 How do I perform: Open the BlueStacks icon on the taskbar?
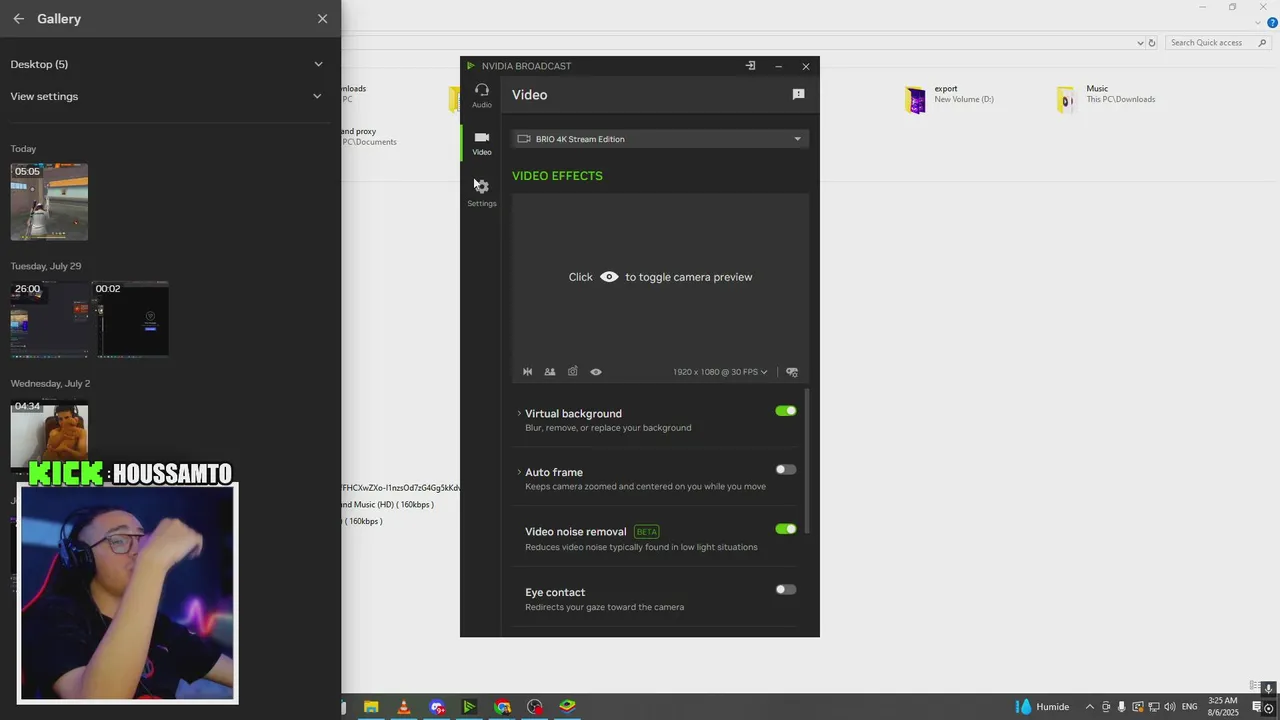pyautogui.click(x=567, y=707)
